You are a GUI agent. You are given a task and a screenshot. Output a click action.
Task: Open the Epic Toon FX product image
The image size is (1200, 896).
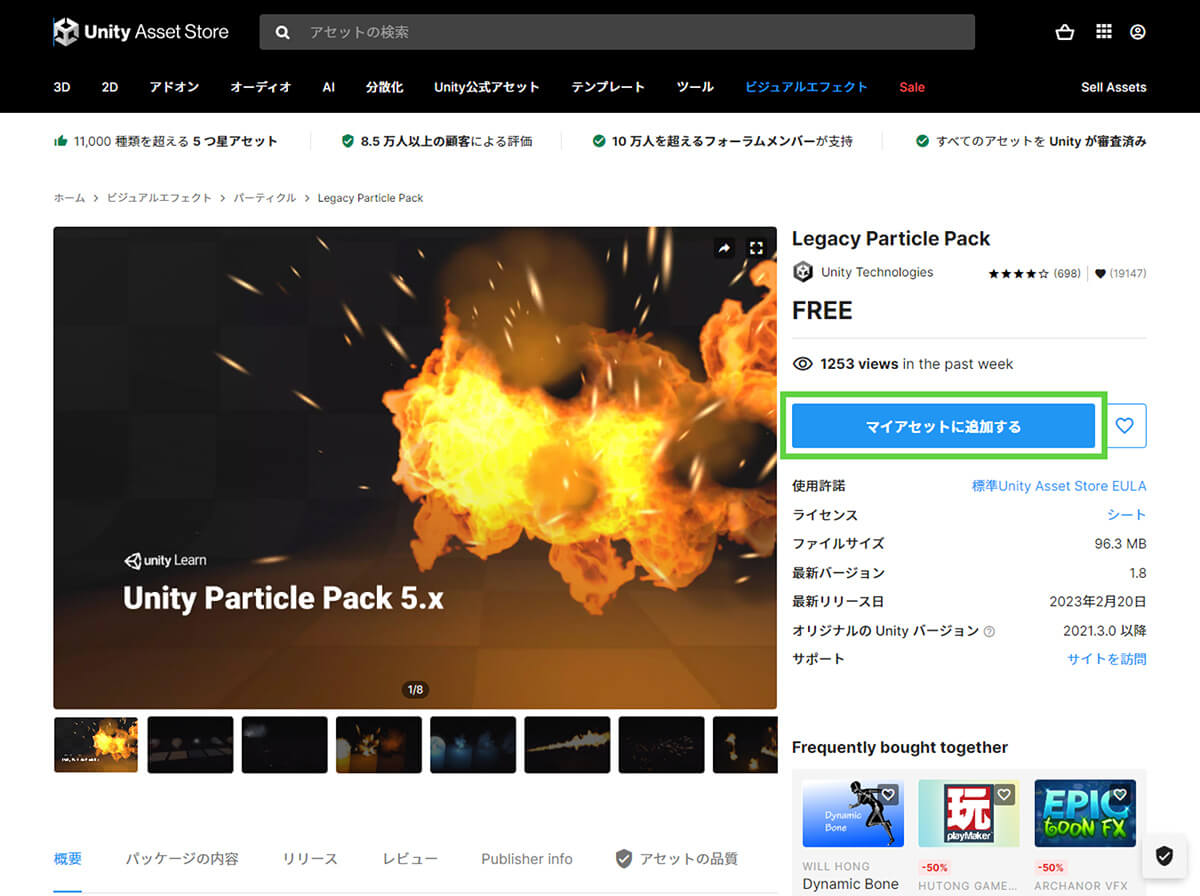click(1085, 814)
